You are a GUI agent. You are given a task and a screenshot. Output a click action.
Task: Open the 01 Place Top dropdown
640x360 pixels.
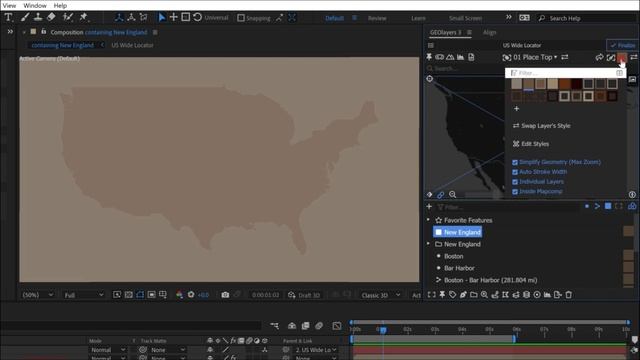(535, 57)
